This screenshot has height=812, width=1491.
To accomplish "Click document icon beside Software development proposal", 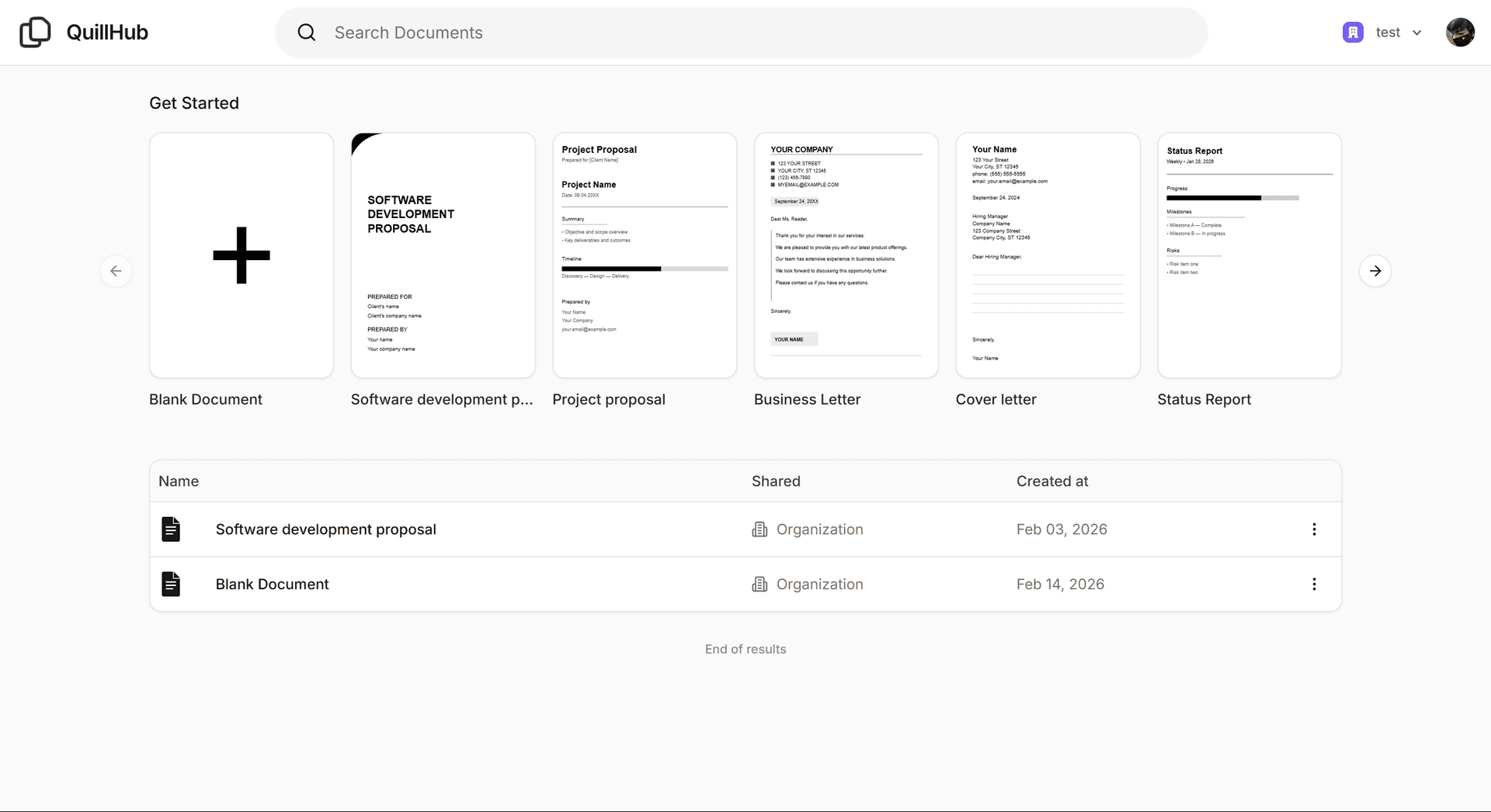I will pos(171,529).
